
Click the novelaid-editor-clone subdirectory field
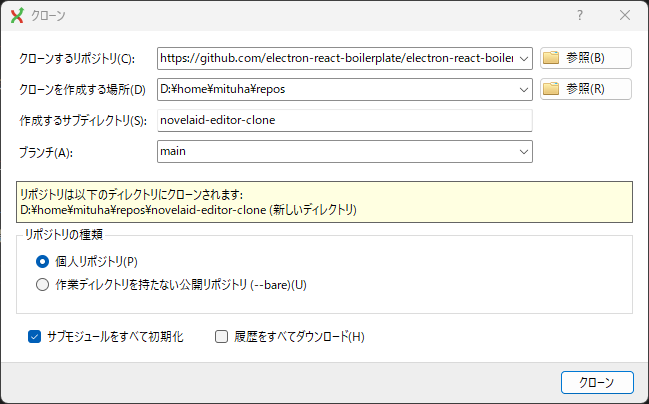coord(344,120)
